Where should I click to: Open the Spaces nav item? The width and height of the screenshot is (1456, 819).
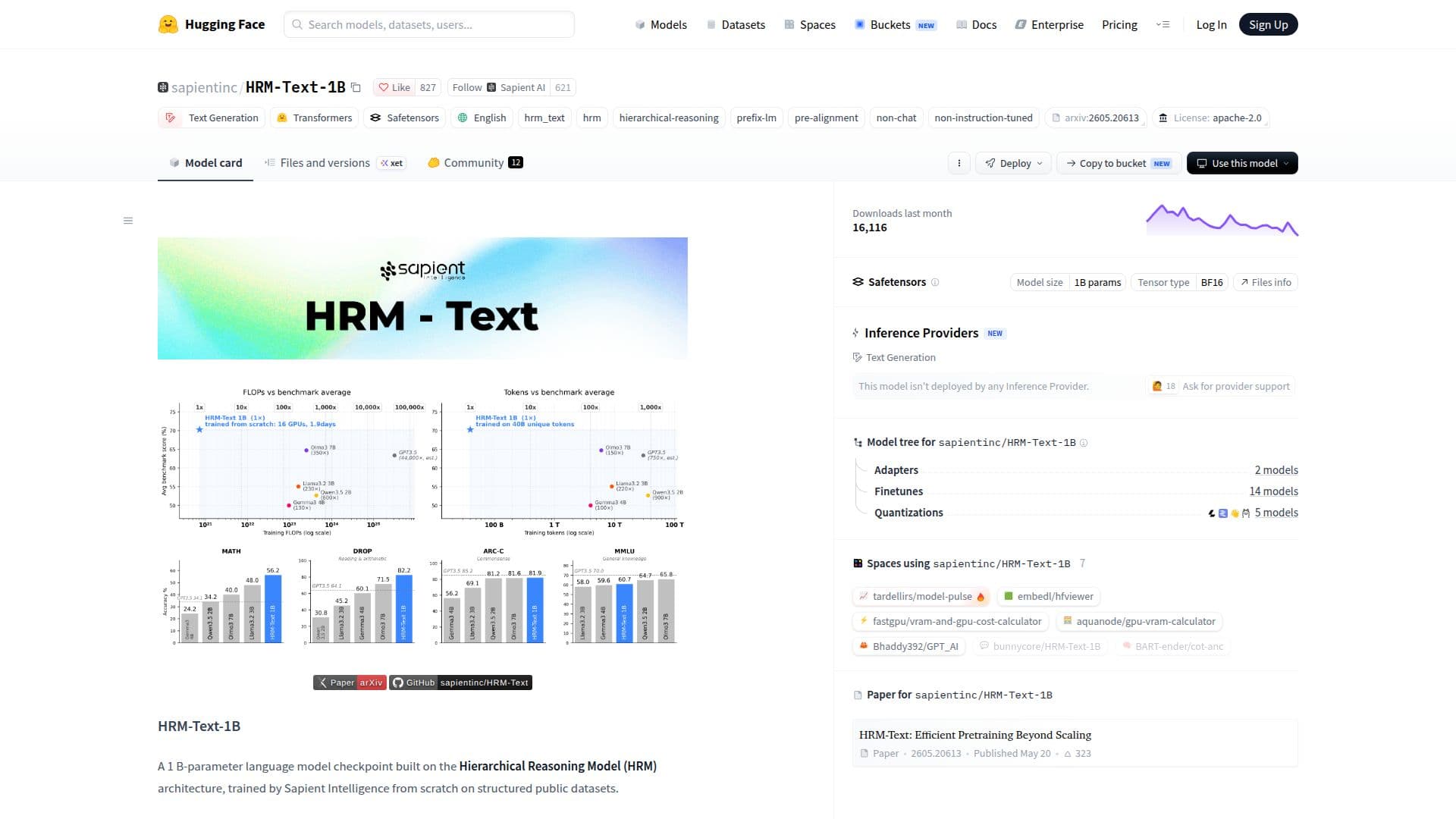pos(809,24)
